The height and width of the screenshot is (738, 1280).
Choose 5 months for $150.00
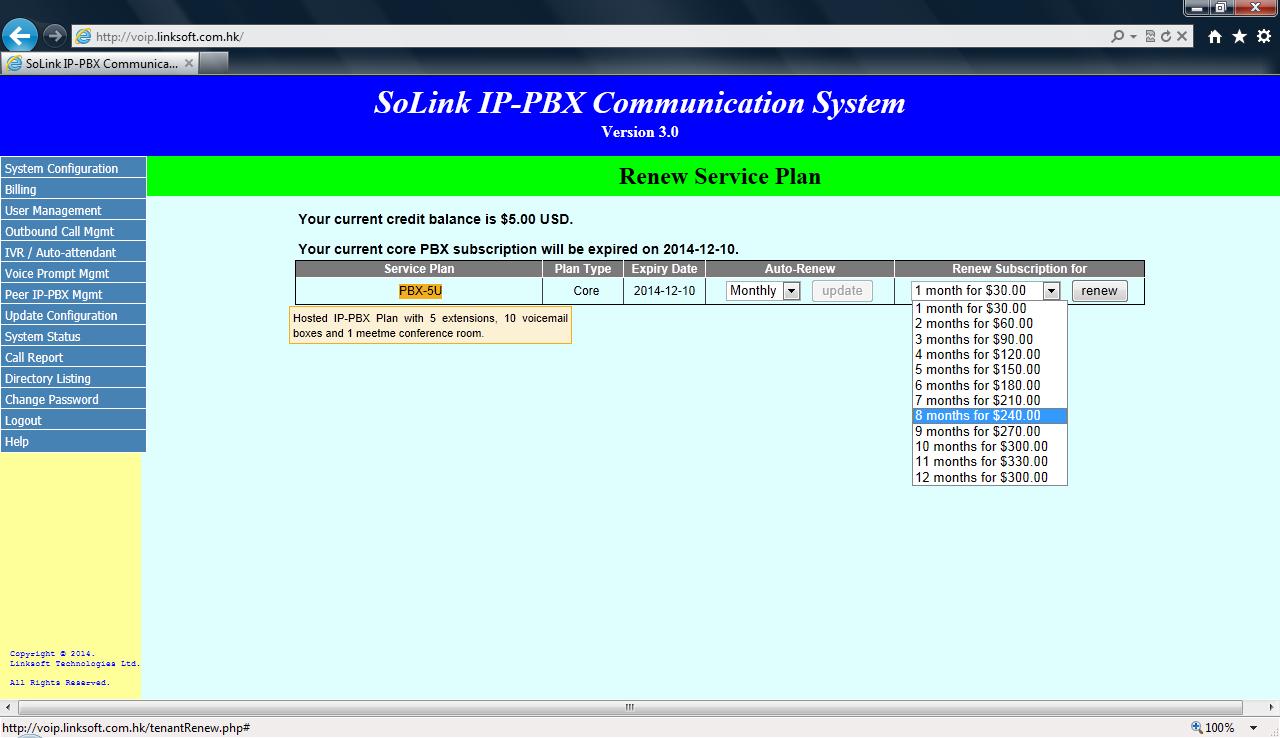[990, 370]
